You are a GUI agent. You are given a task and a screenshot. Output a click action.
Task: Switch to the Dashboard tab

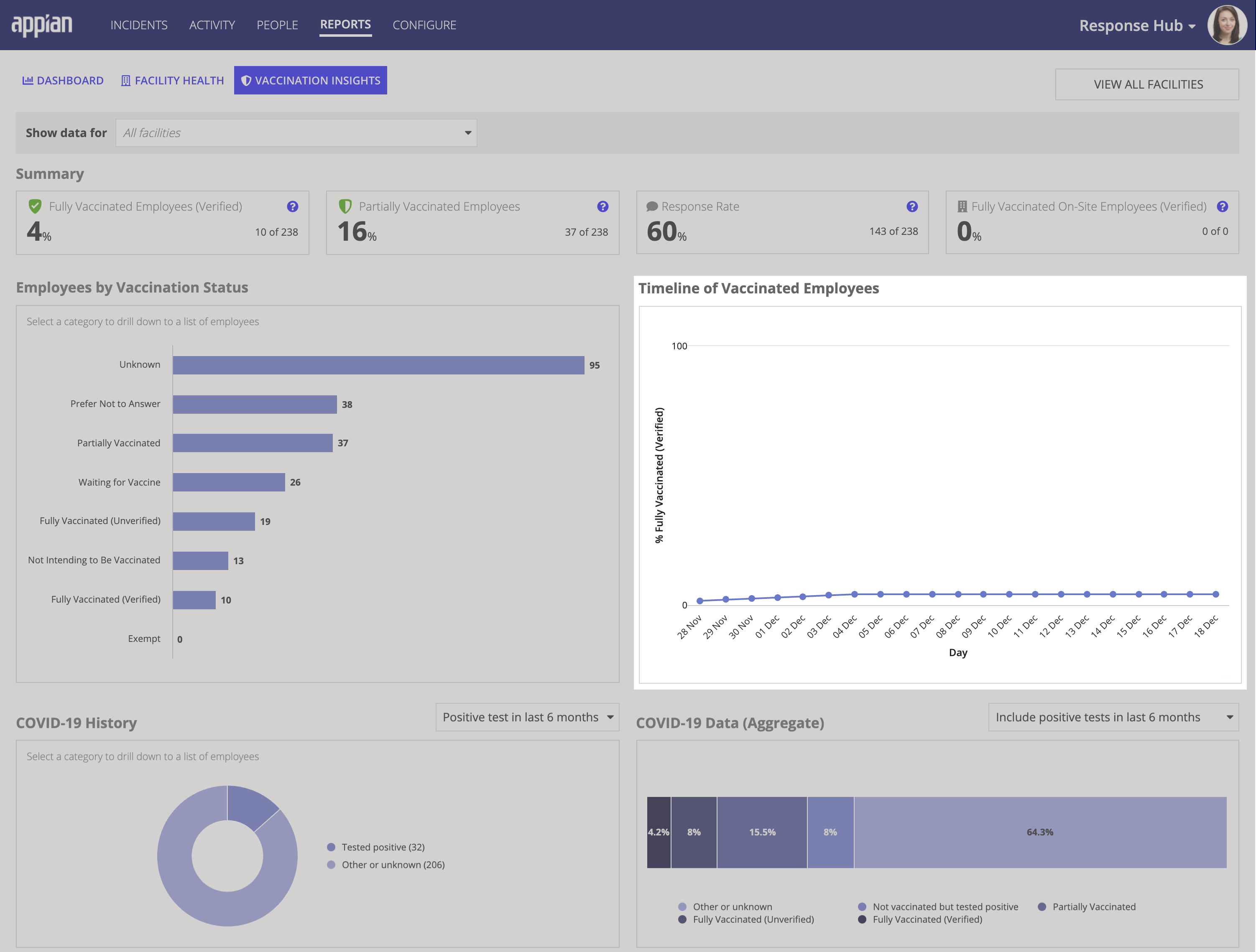[x=63, y=81]
